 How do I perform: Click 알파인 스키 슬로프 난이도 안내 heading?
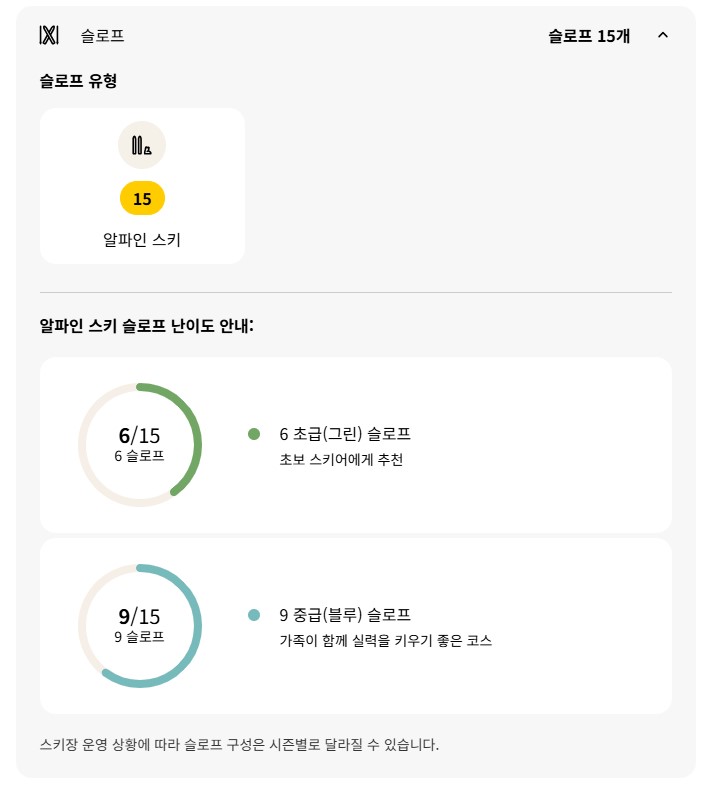147,326
